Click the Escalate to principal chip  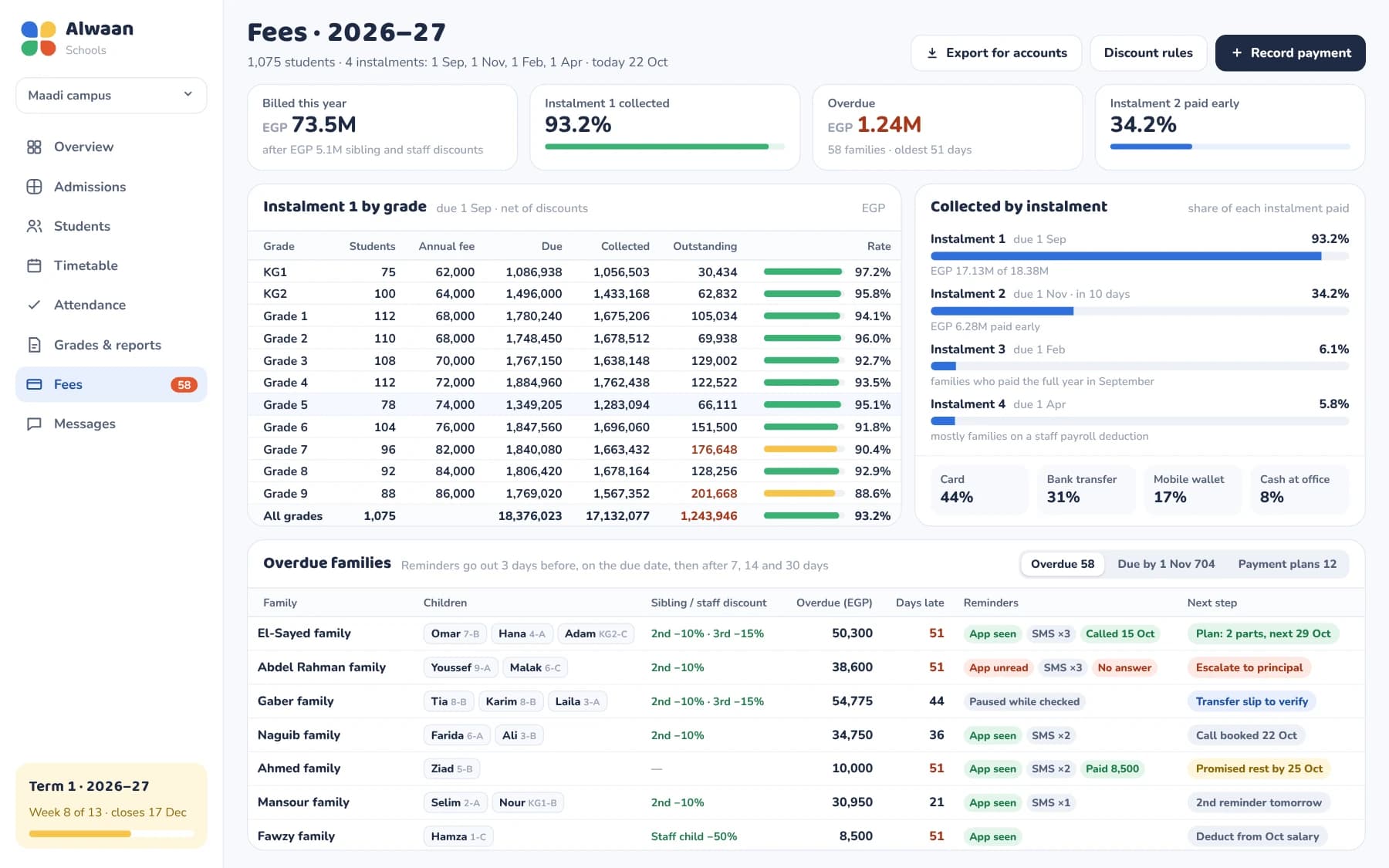1249,667
